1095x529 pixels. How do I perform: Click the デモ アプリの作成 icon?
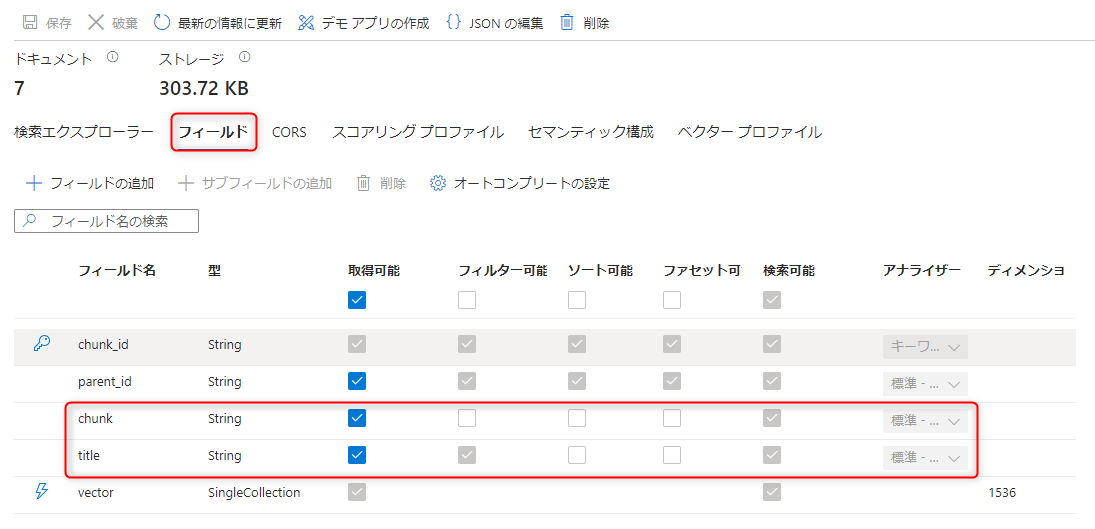tap(306, 22)
